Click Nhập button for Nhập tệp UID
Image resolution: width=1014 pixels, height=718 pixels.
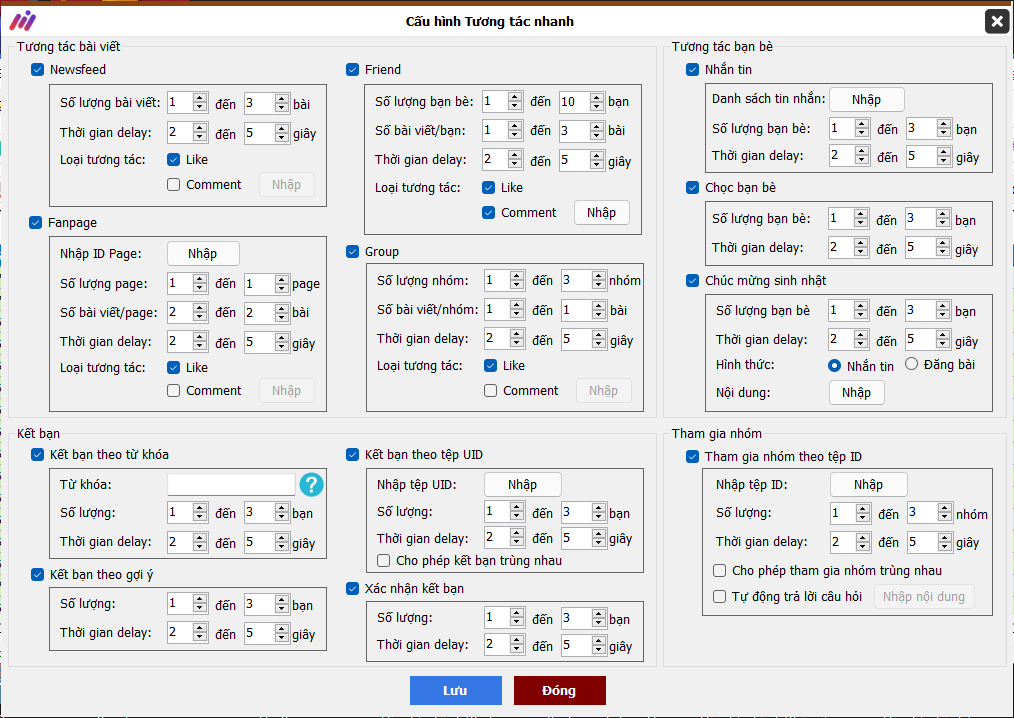522,485
